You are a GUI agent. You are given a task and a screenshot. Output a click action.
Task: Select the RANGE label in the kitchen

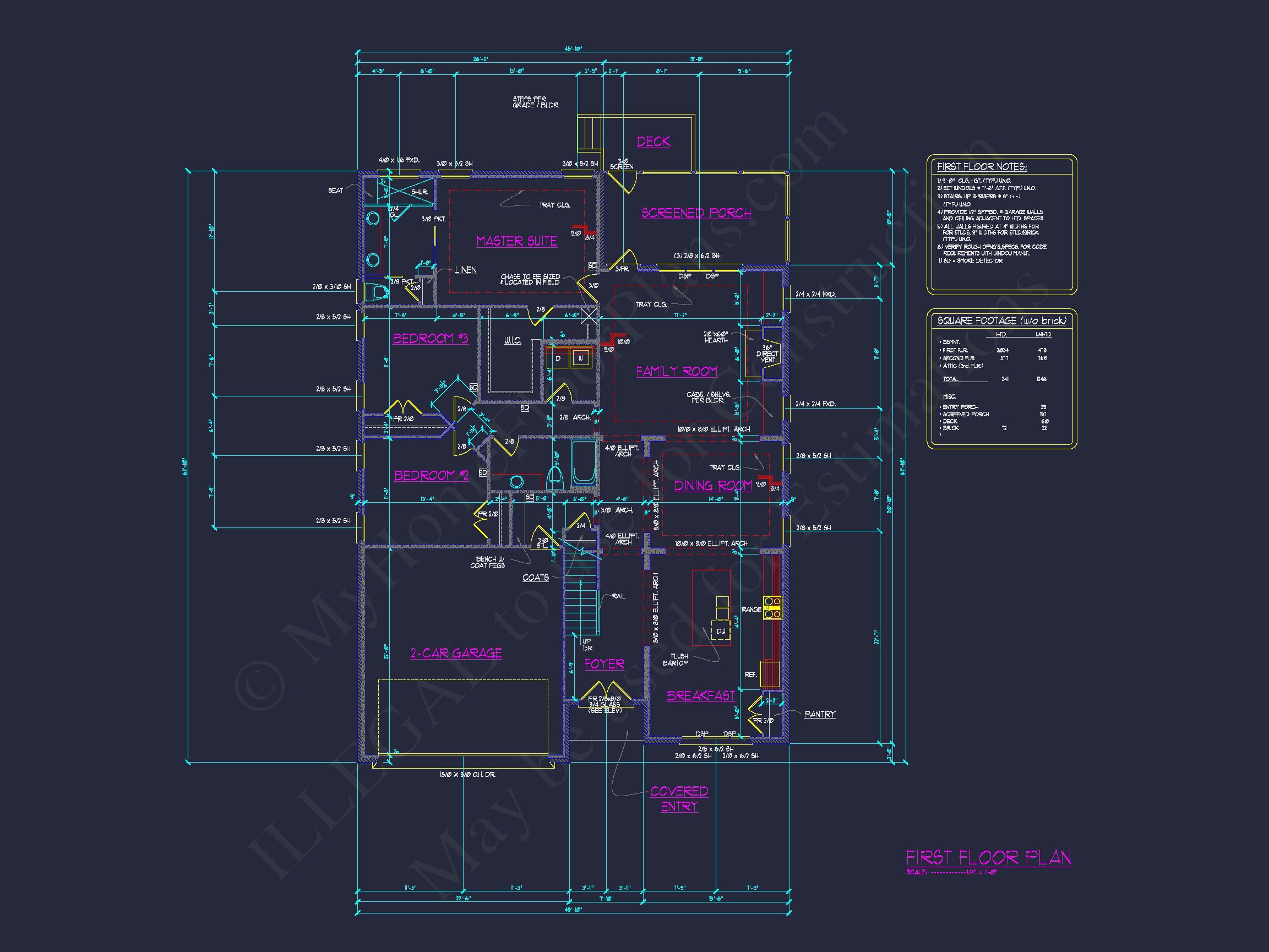pos(751,610)
